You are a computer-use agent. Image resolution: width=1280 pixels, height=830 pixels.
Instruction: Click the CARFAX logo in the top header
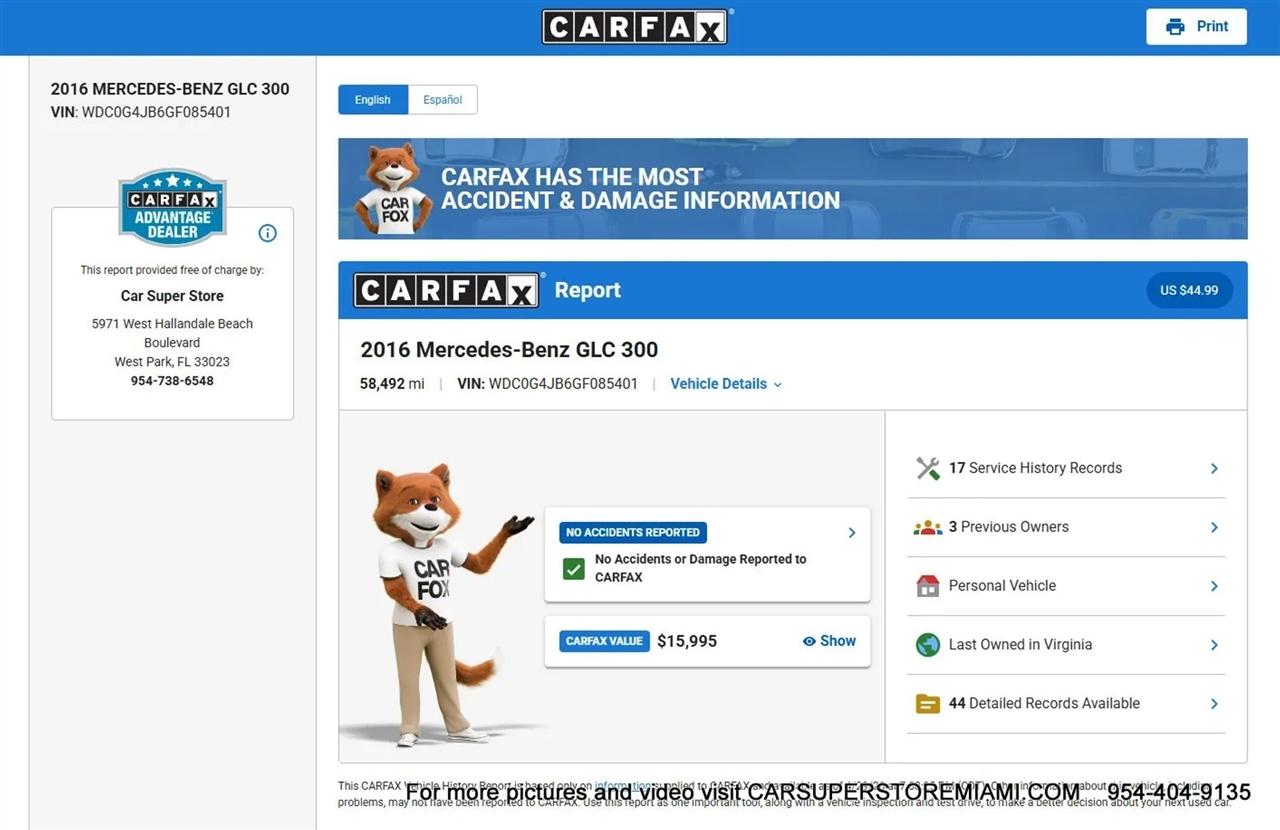(x=637, y=27)
